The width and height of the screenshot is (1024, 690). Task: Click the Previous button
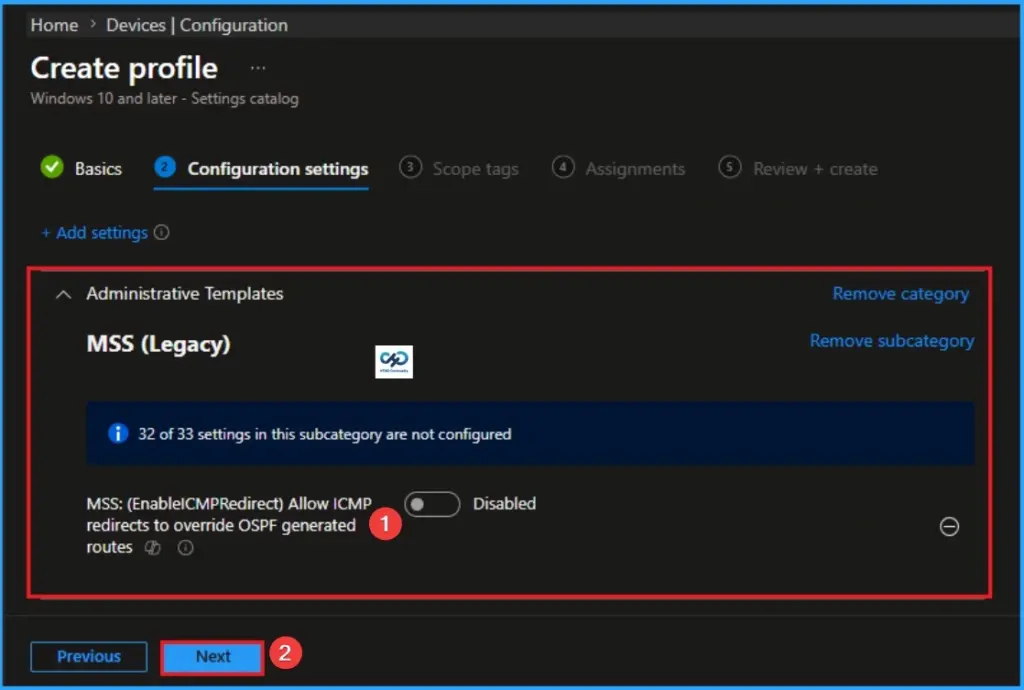click(x=88, y=657)
